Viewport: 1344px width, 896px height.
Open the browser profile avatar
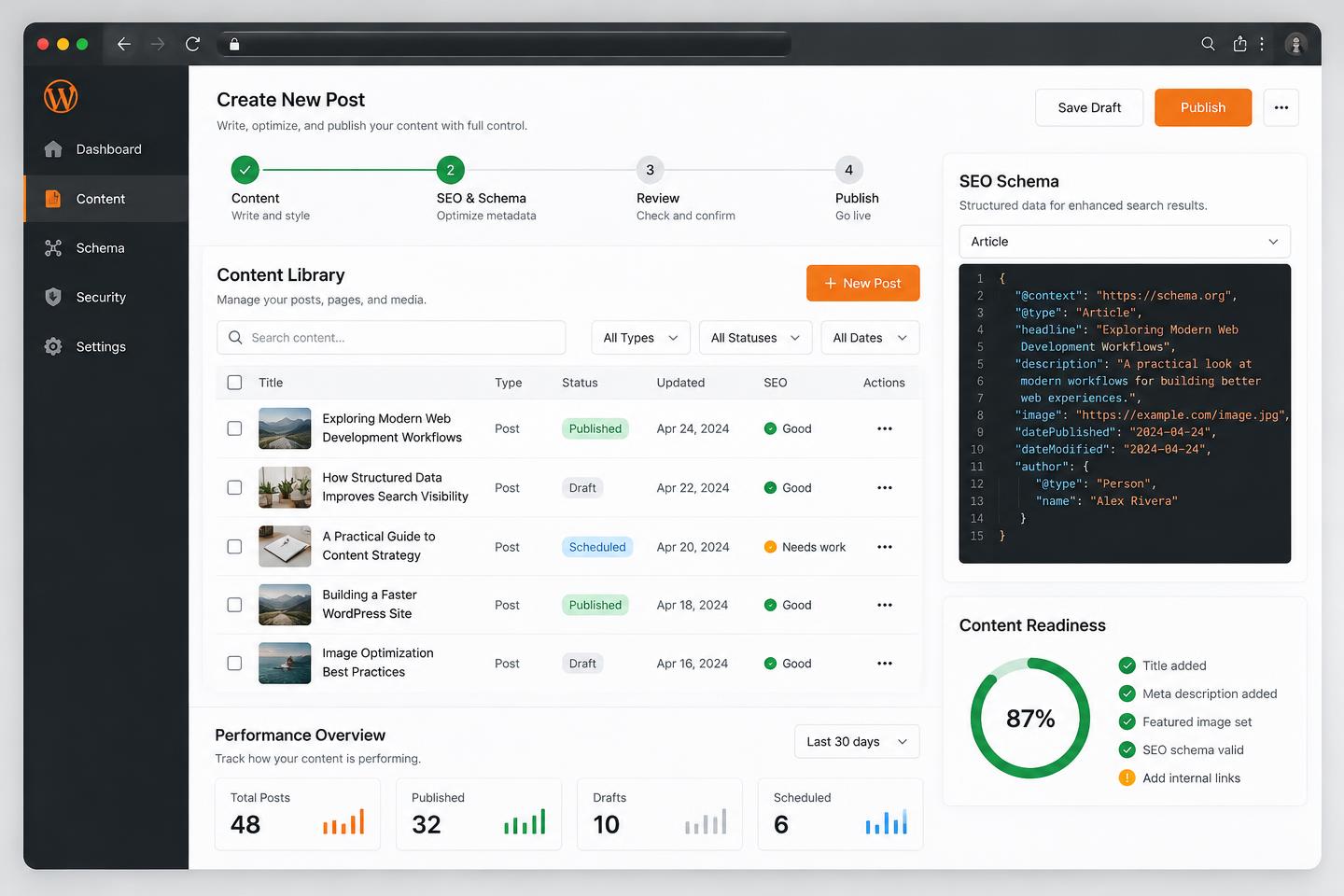tap(1295, 44)
